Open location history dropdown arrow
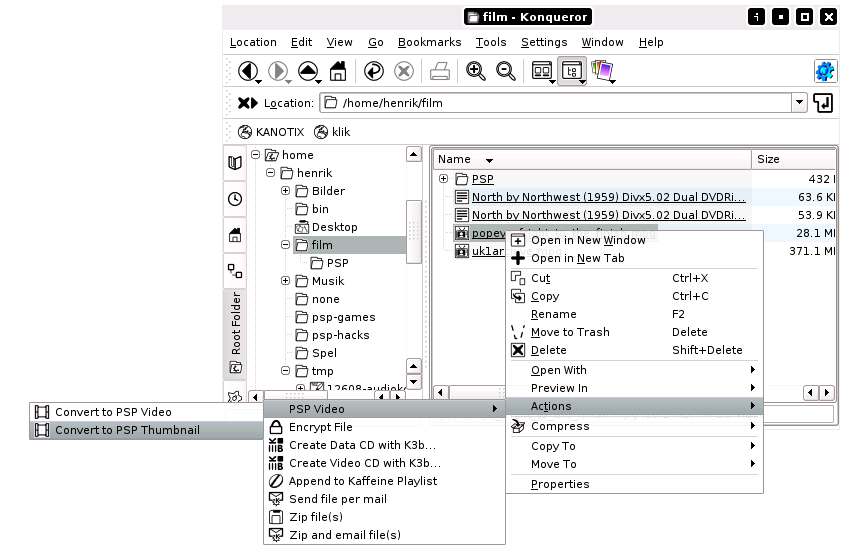 (799, 102)
